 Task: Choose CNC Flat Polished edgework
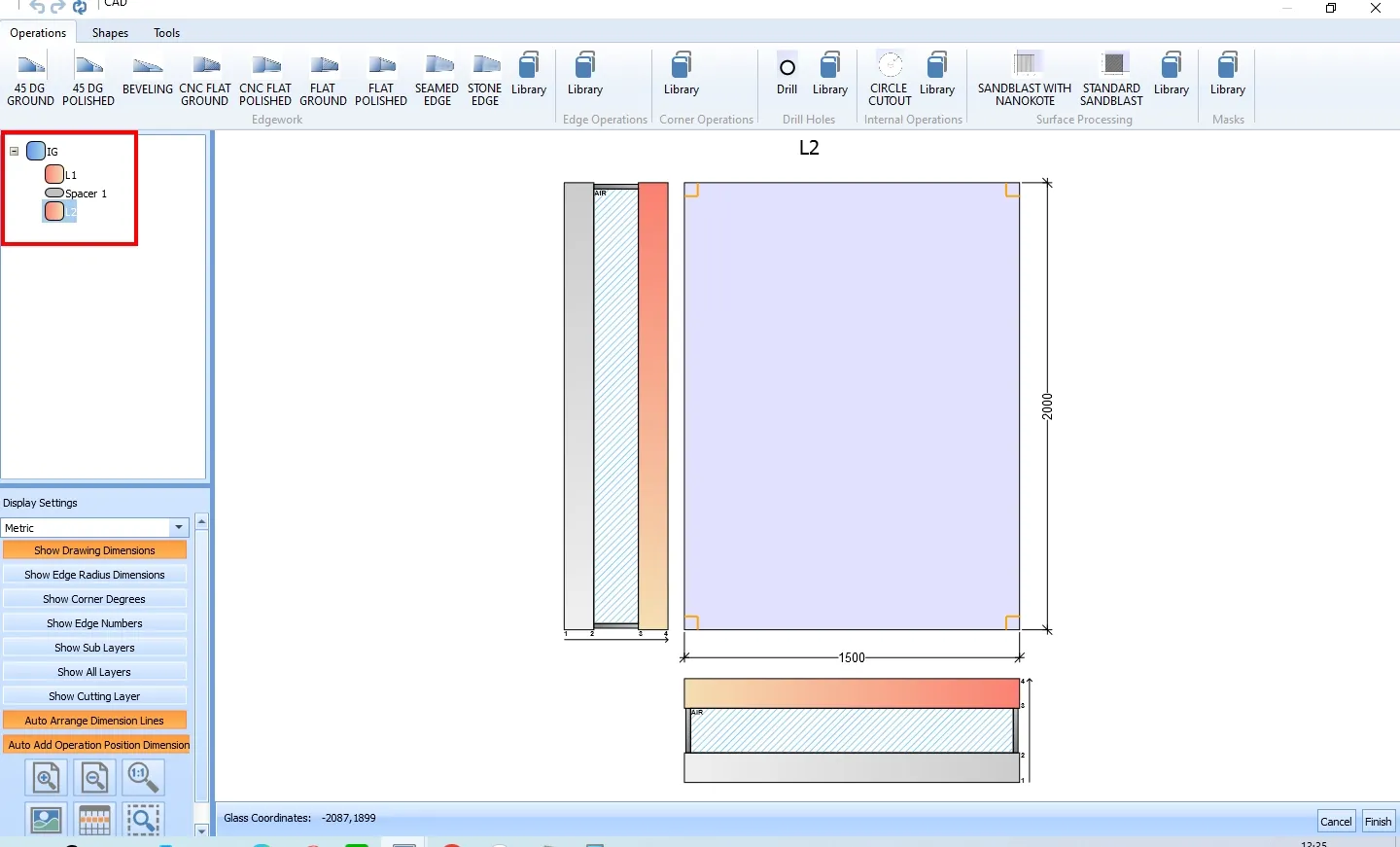pyautogui.click(x=265, y=80)
